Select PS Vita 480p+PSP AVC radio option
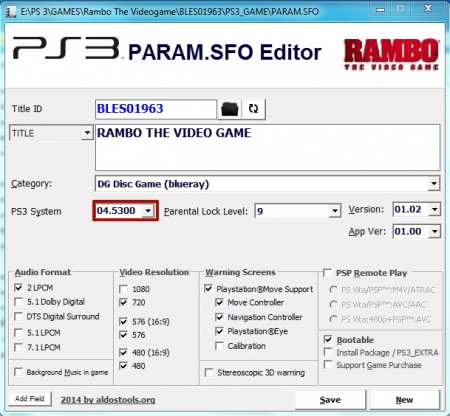This screenshot has width=450, height=416. point(333,319)
